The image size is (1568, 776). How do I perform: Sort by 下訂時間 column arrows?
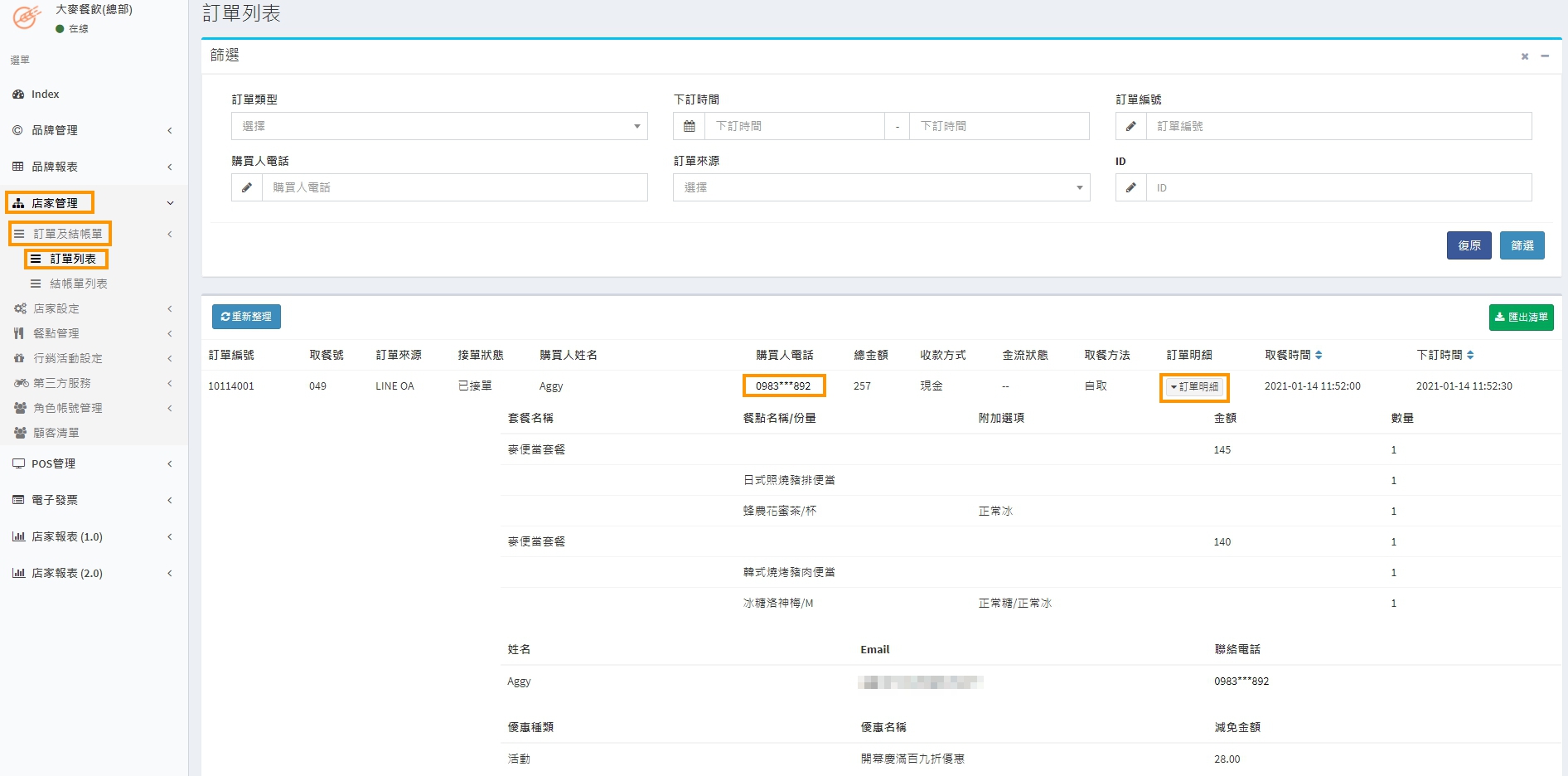coord(1470,355)
